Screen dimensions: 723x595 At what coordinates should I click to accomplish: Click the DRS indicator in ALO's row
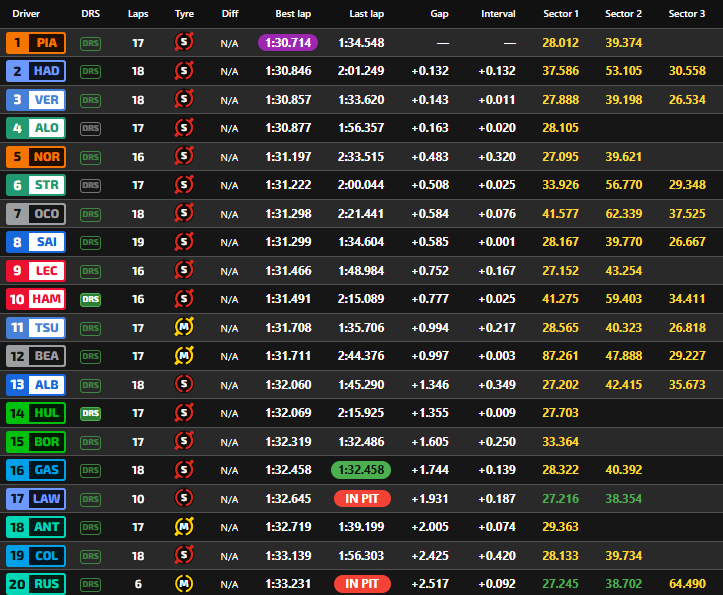[x=91, y=129]
